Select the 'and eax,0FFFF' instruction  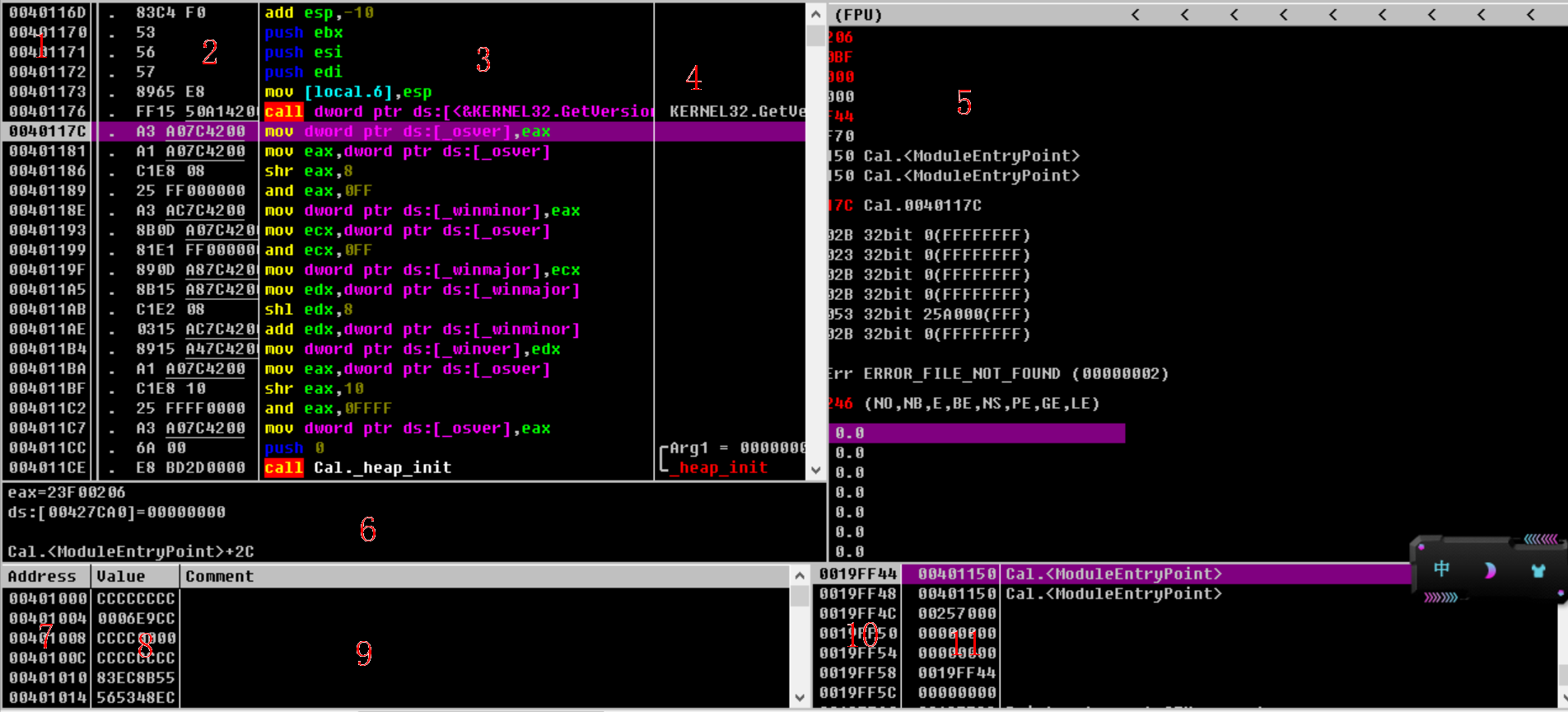[x=329, y=409]
